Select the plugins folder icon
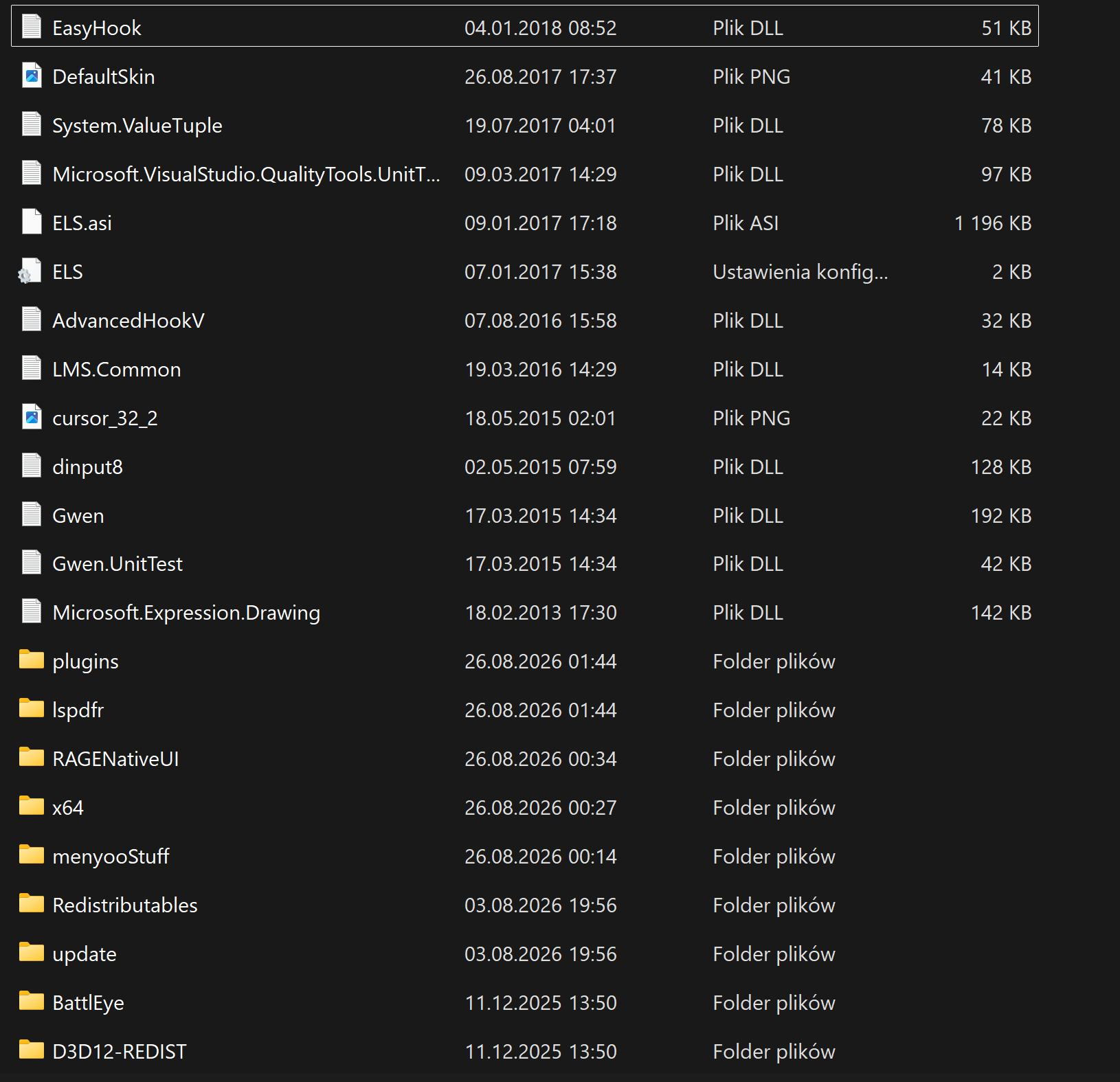The height and width of the screenshot is (1082, 1120). pyautogui.click(x=32, y=660)
